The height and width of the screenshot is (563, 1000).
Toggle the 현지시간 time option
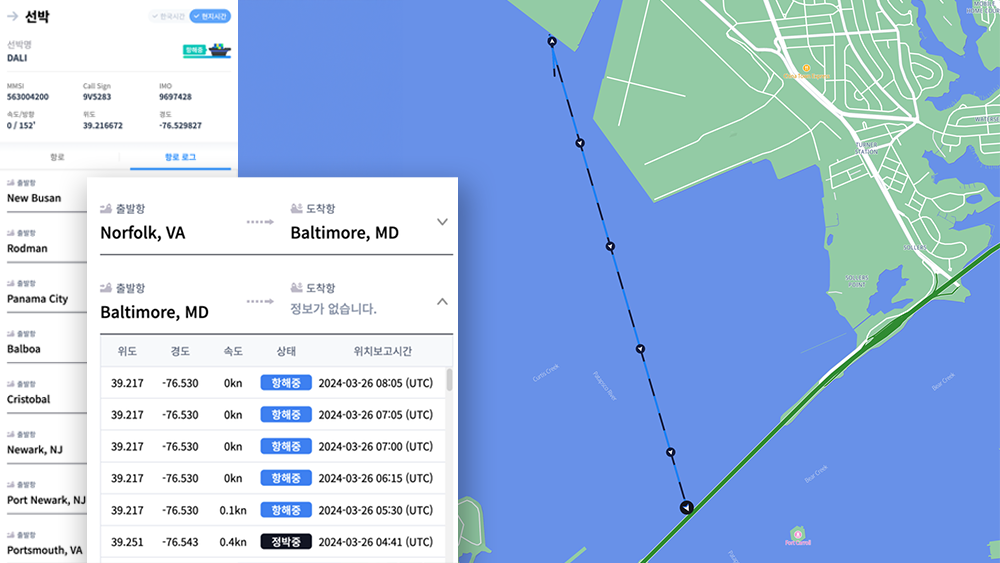(210, 16)
